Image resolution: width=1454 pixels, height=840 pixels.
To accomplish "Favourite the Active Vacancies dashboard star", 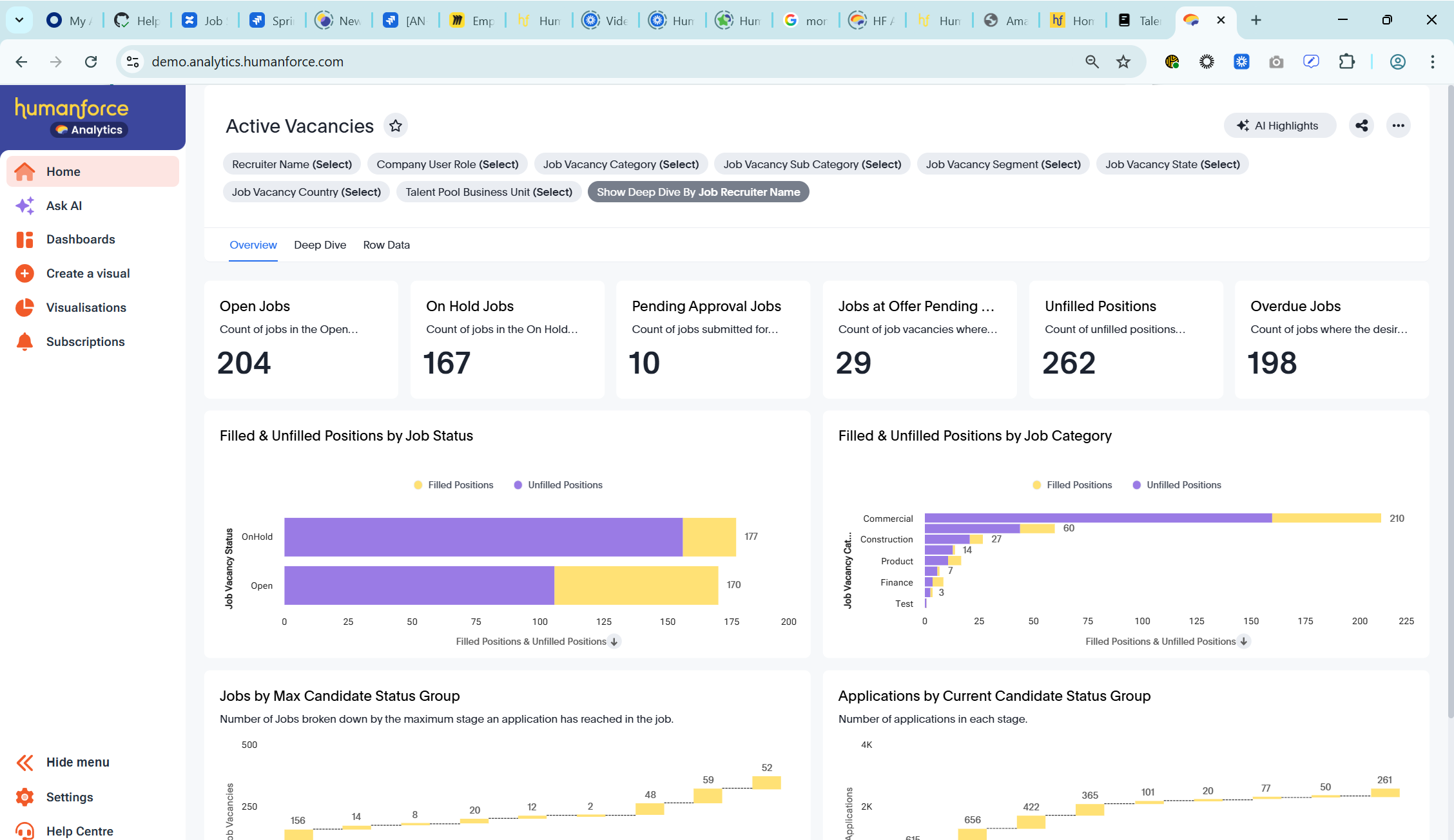I will pos(396,126).
